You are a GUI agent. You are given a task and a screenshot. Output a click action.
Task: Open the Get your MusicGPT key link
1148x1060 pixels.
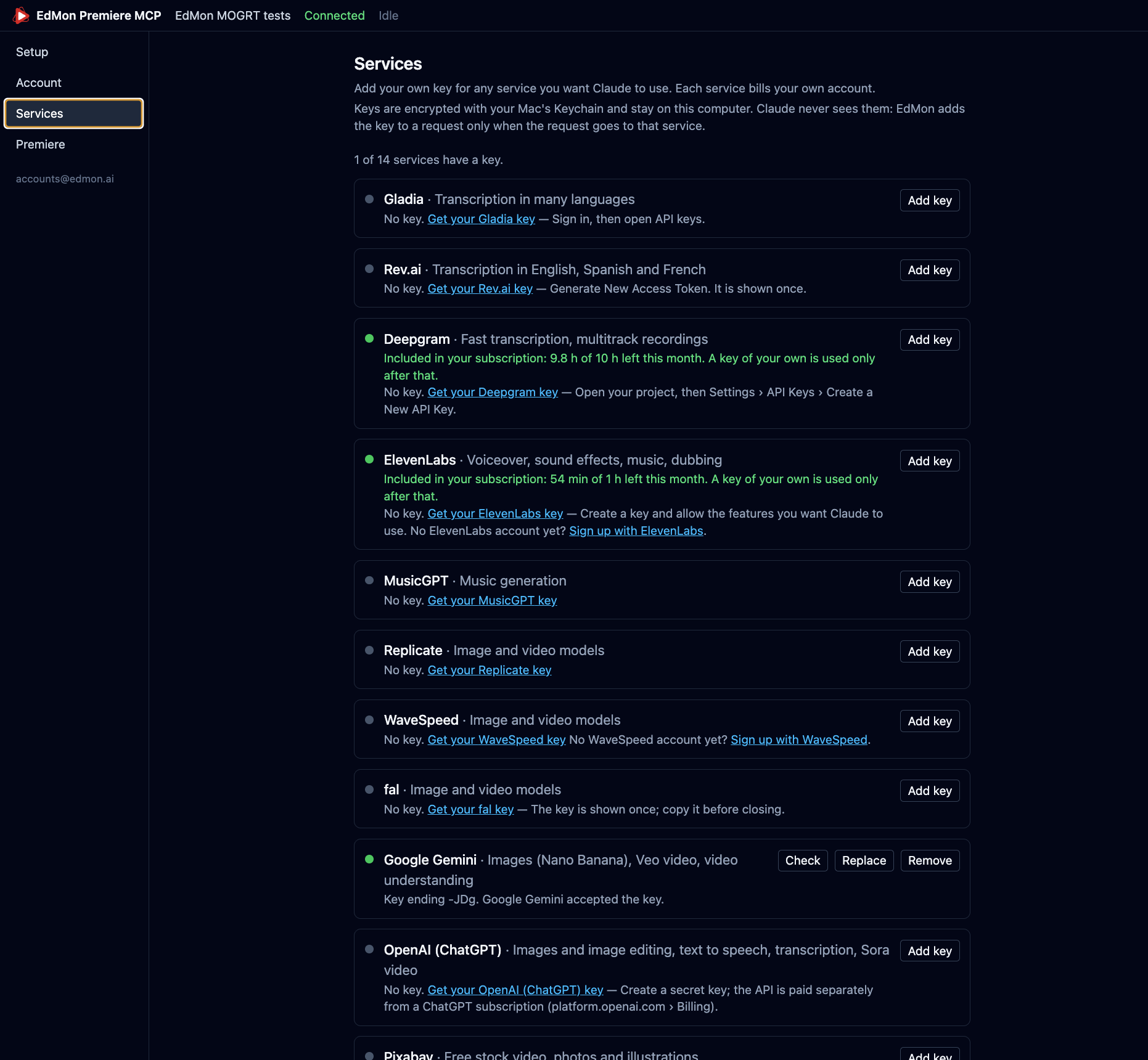coord(492,600)
